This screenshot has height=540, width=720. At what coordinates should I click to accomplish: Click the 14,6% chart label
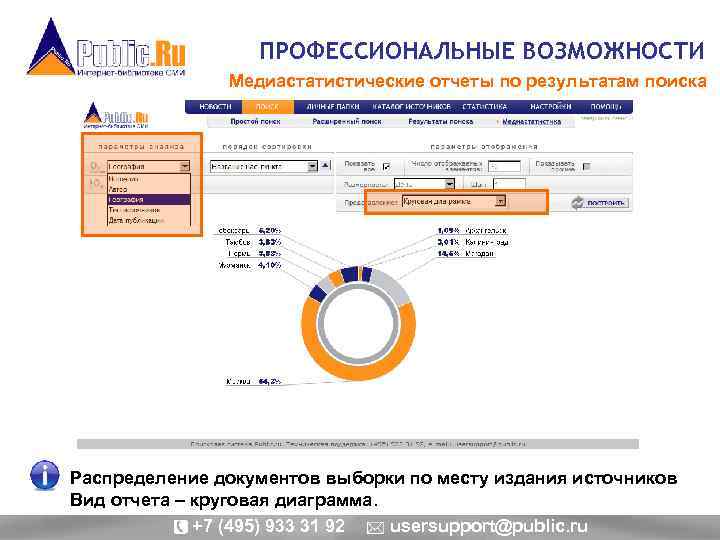[x=449, y=253]
